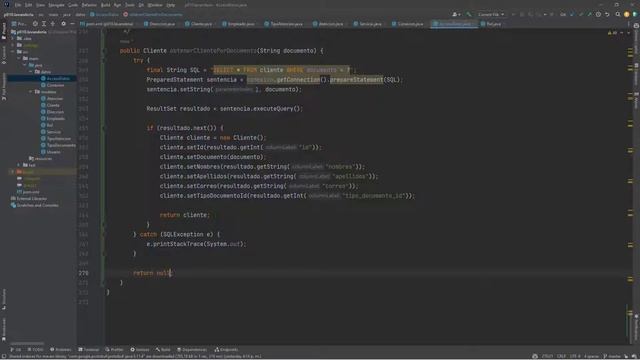Open the Build tool window at bottom
This screenshot has height=360, width=640.
click(163, 349)
